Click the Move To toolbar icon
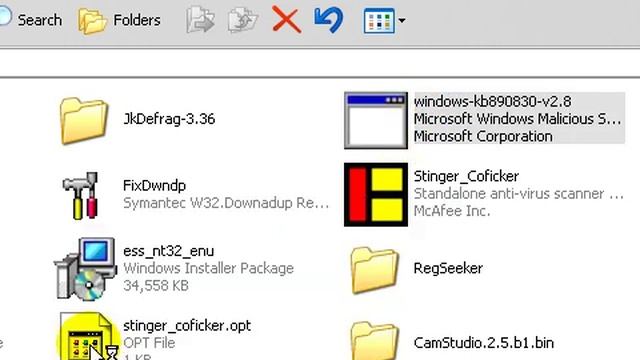The height and width of the screenshot is (360, 640). tap(200, 20)
